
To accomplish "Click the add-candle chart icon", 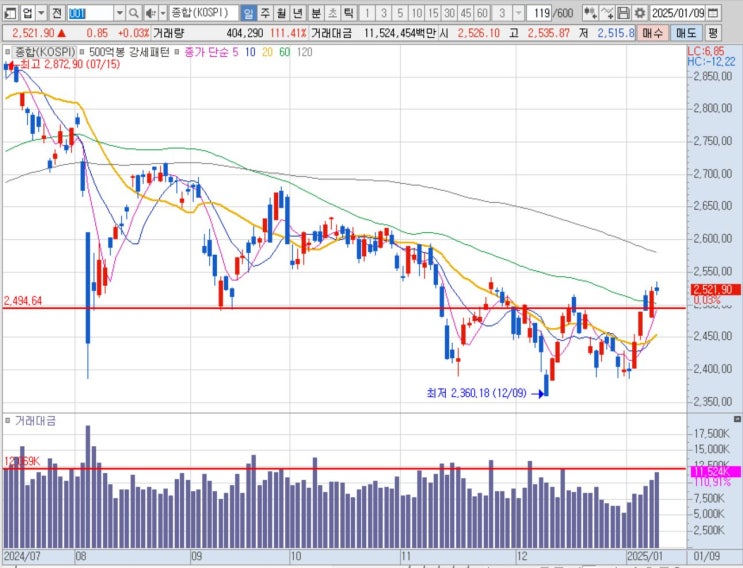I will [590, 13].
